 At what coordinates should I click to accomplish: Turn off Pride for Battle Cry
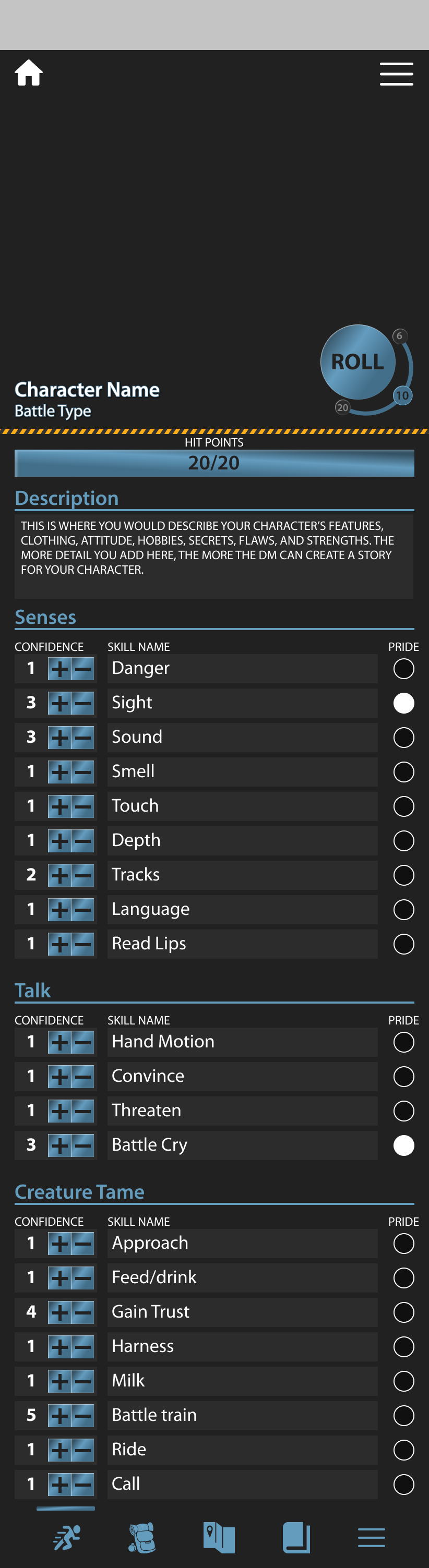click(x=403, y=1145)
